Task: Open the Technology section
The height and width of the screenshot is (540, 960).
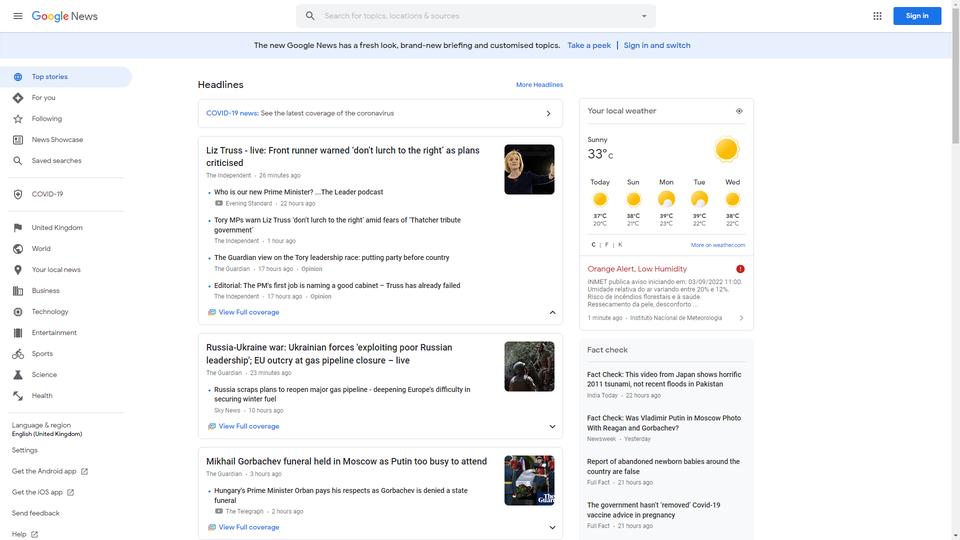Action: 66,312
